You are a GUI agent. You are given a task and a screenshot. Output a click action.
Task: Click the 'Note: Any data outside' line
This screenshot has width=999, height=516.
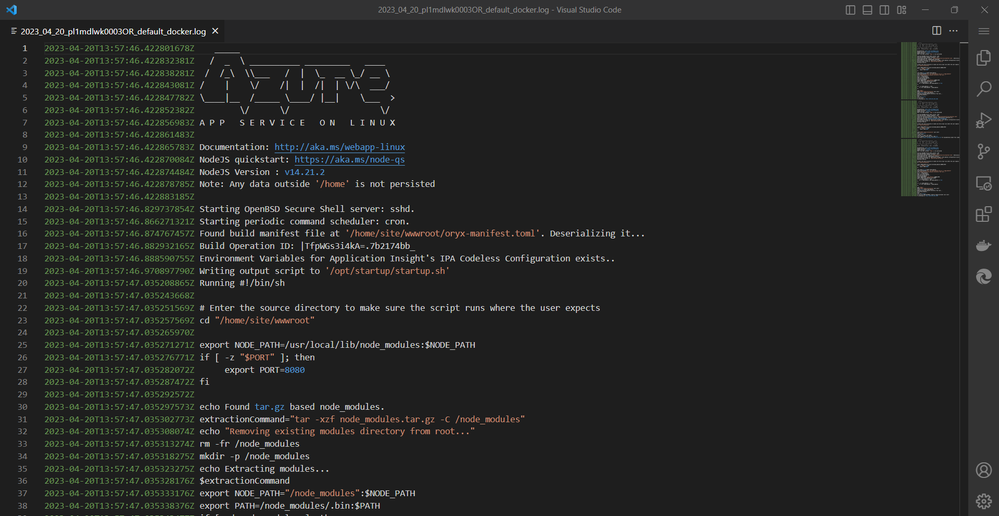tap(317, 184)
